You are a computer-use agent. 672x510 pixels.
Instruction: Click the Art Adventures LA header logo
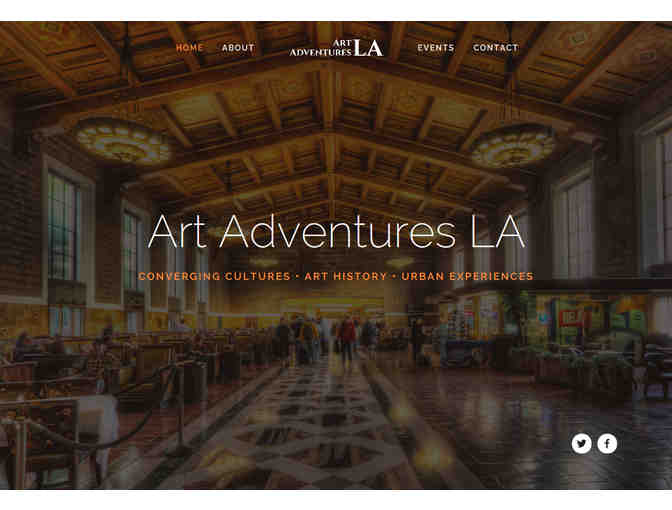click(336, 48)
